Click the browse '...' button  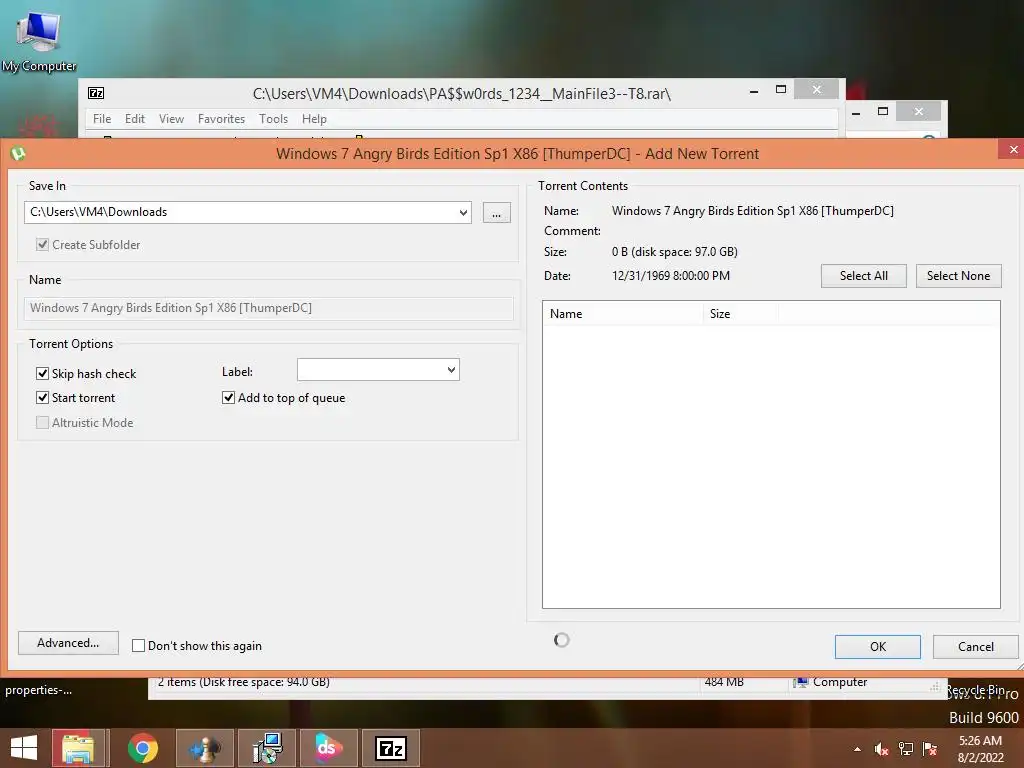(x=496, y=213)
